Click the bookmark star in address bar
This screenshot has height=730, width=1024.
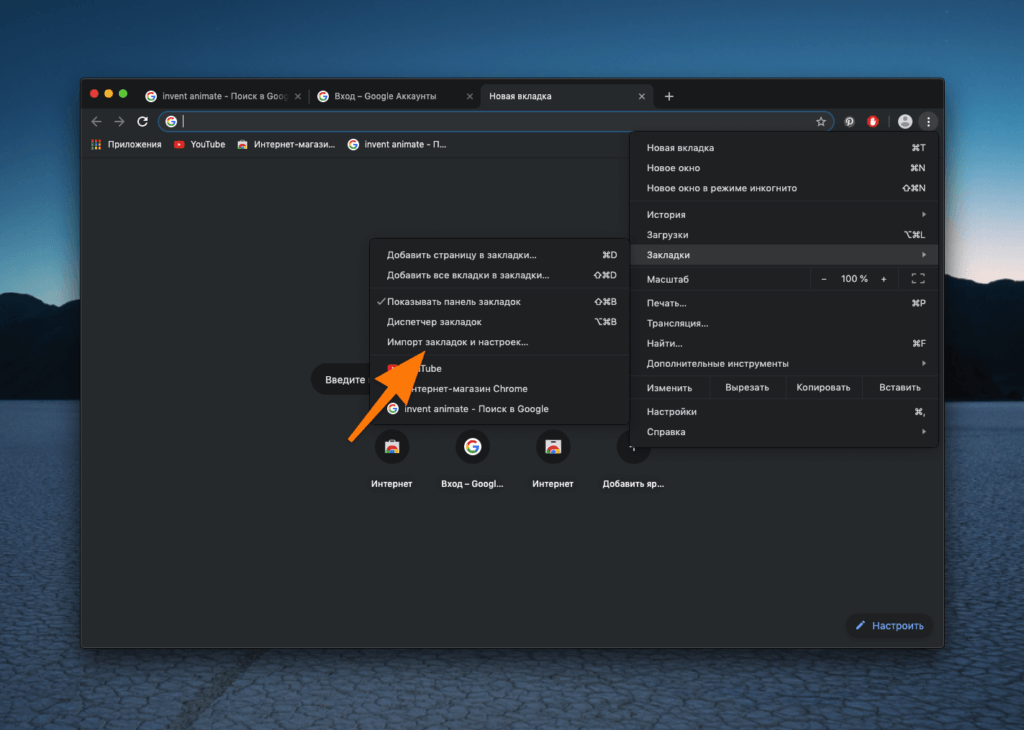(x=821, y=121)
